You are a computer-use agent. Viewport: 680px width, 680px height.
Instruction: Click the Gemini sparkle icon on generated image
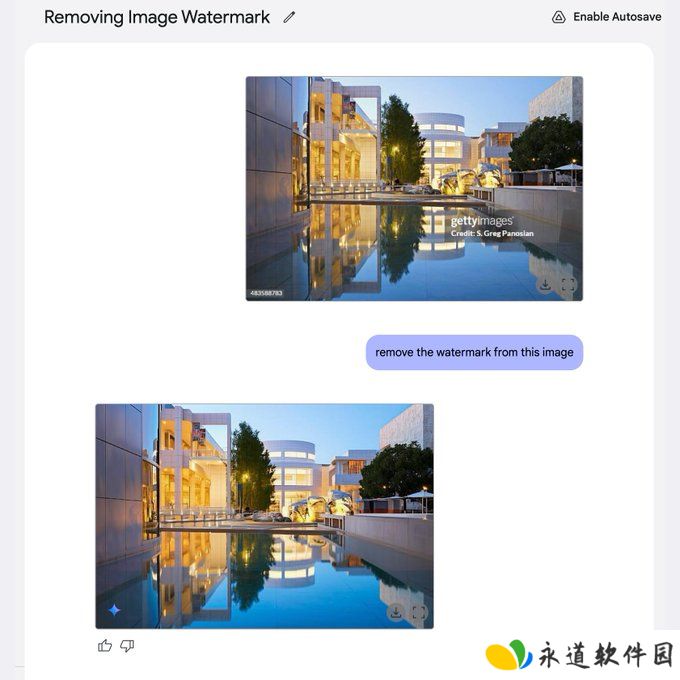[114, 610]
